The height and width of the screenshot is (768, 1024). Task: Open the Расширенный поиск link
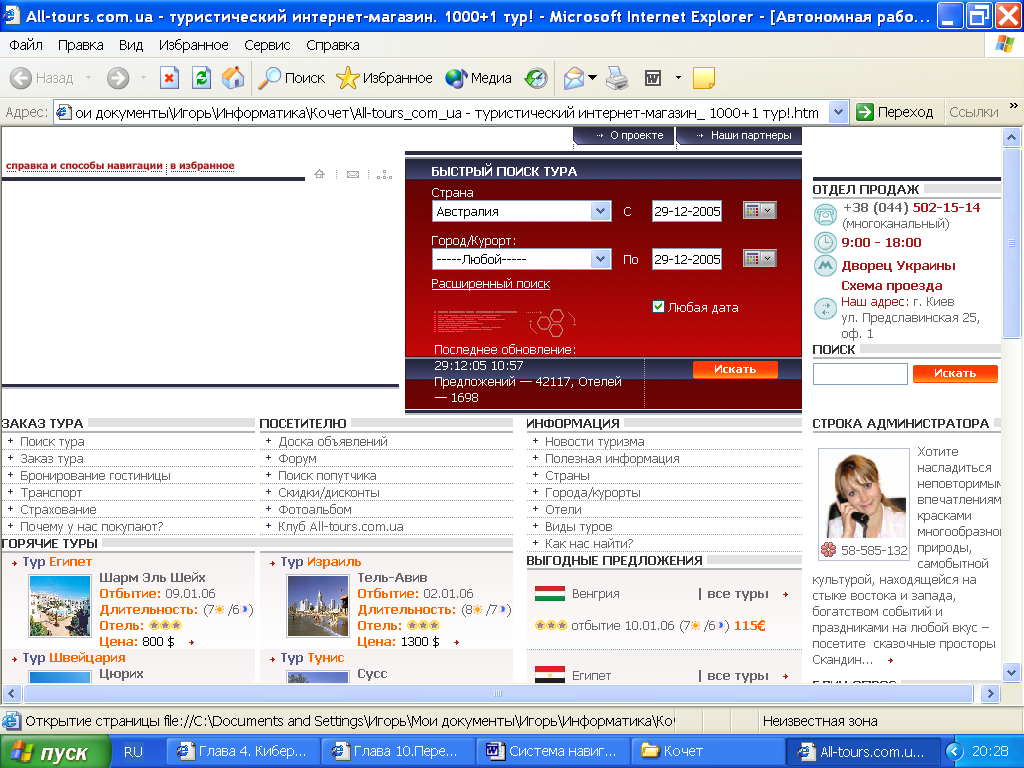pos(490,284)
